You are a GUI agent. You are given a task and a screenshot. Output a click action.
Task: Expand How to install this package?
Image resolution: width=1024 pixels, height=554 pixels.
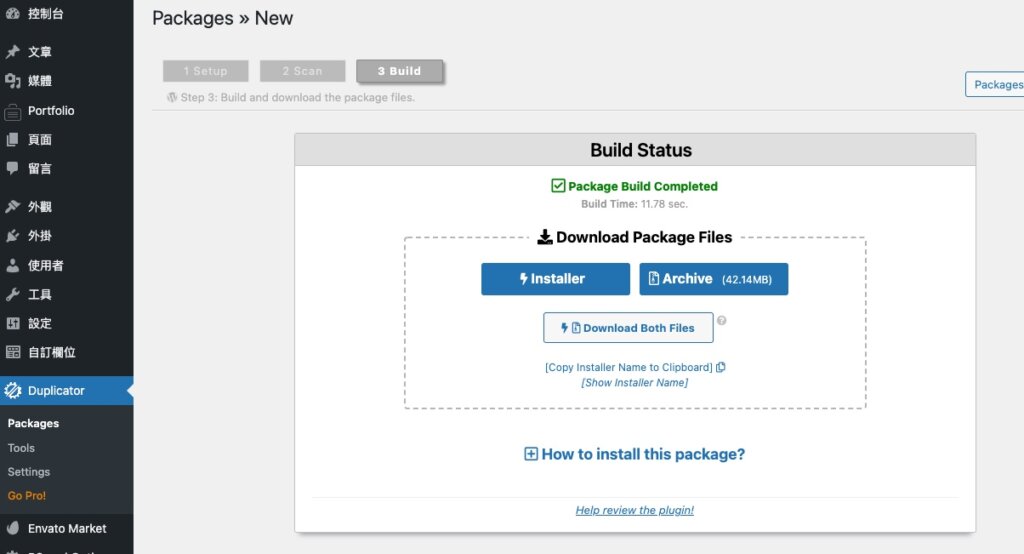coord(635,454)
